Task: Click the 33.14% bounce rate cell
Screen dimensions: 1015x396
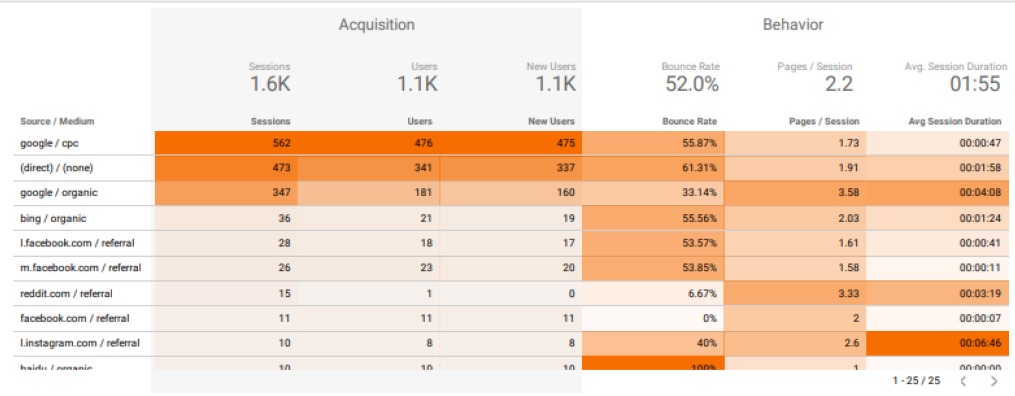Action: [x=653, y=193]
